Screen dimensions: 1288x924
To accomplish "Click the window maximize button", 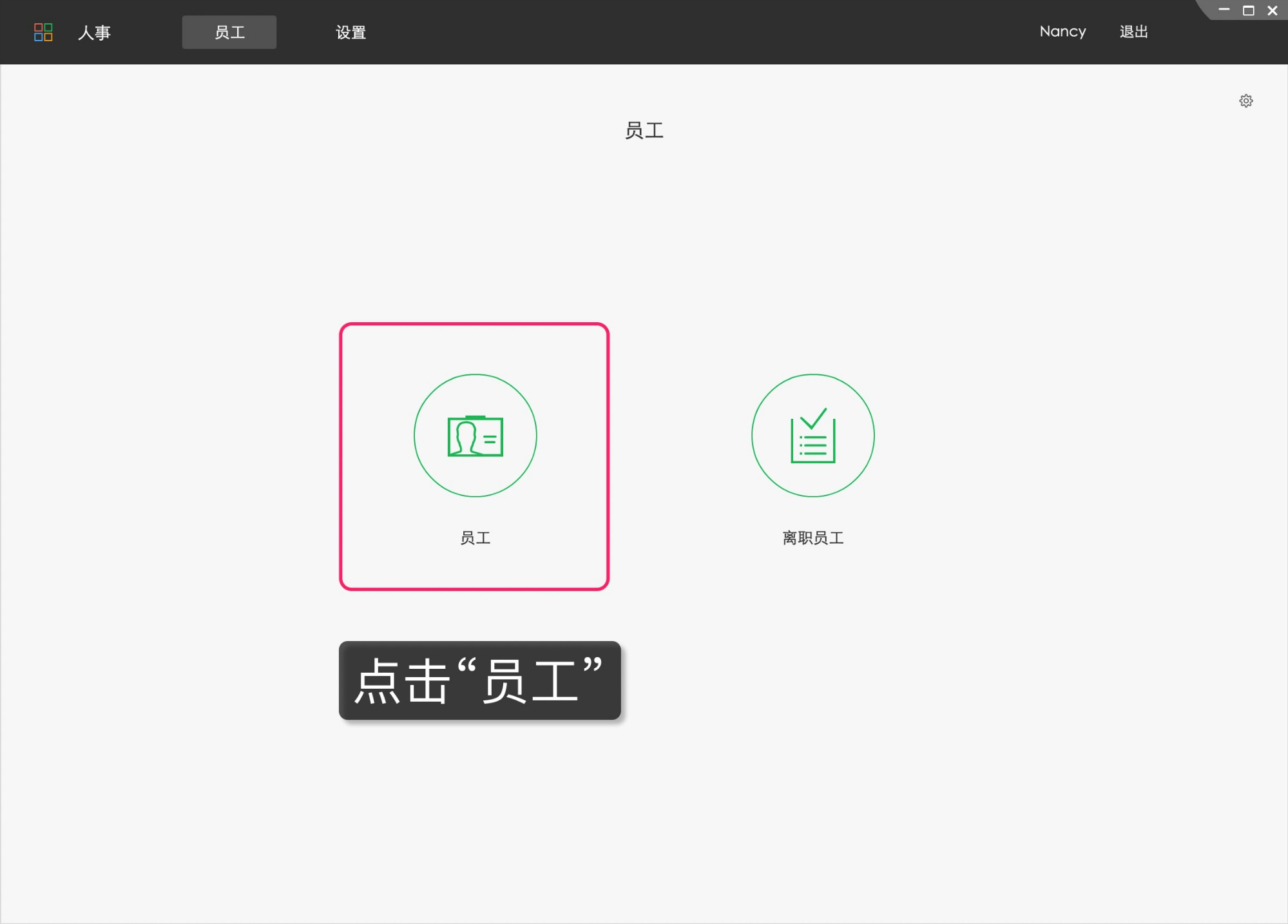I will 1248,10.
